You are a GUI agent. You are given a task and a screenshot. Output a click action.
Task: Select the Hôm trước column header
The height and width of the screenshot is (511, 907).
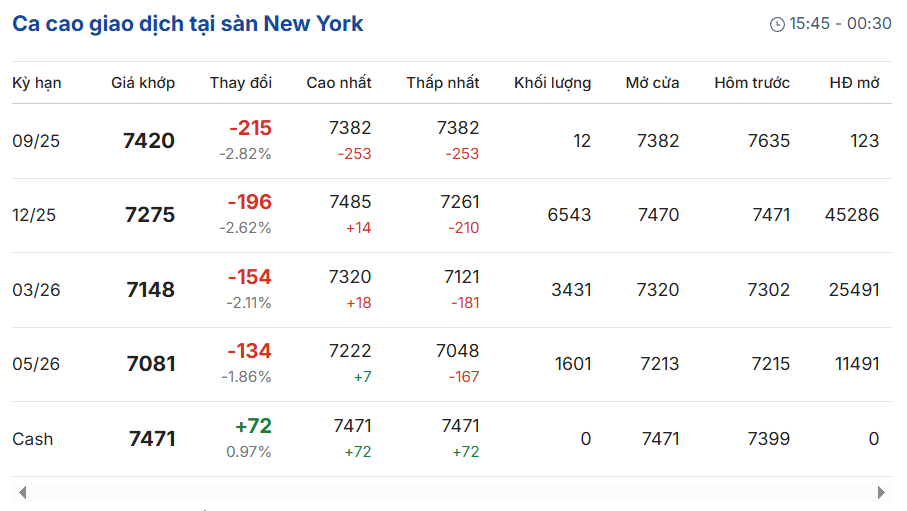point(751,83)
